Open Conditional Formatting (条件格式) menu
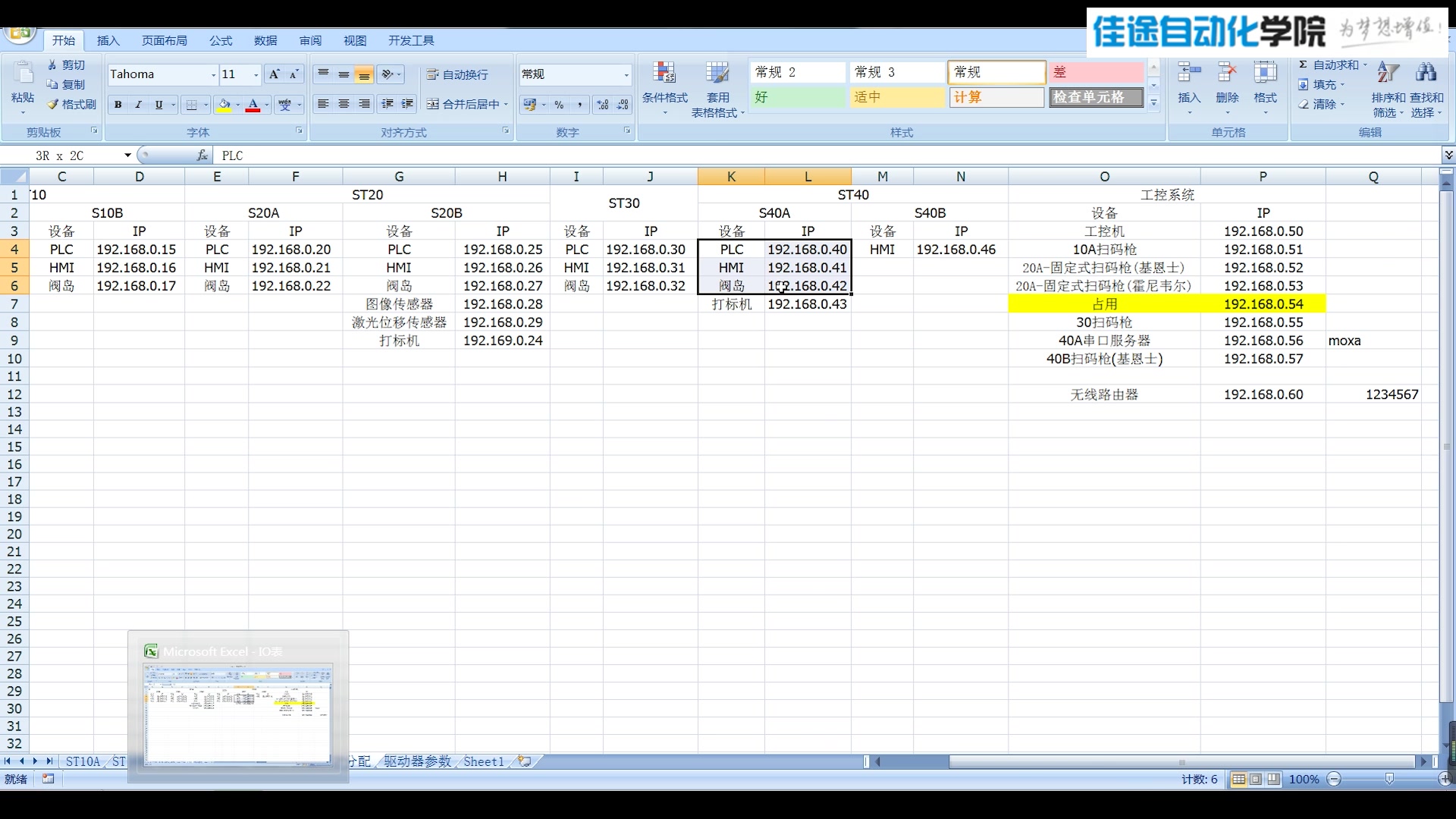This screenshot has width=1456, height=819. [x=664, y=89]
